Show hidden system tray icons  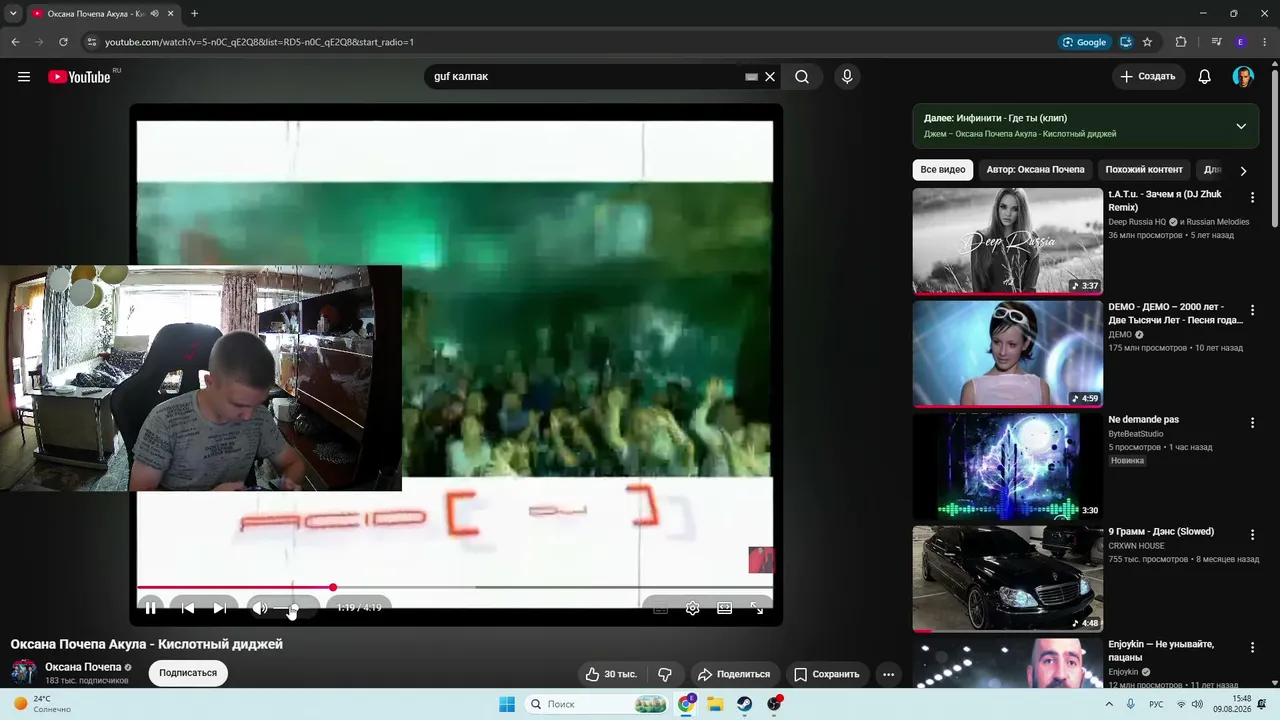(x=1109, y=704)
